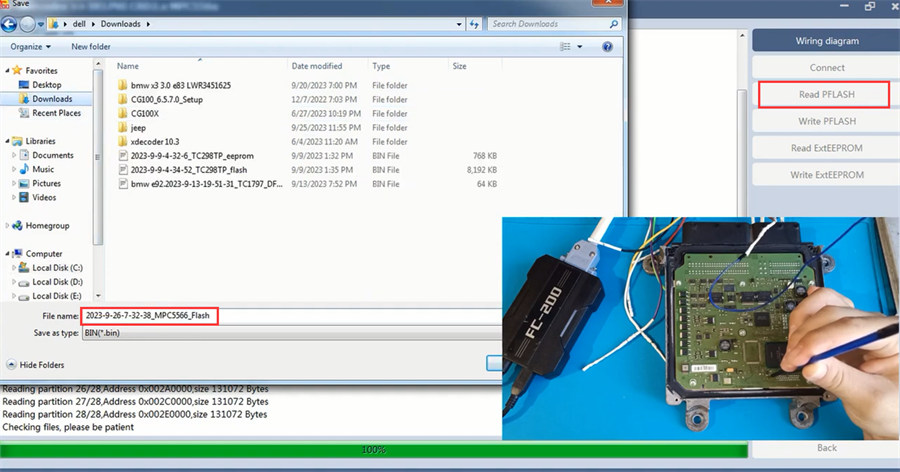Click New folder in toolbar
The image size is (900, 472).
point(91,47)
